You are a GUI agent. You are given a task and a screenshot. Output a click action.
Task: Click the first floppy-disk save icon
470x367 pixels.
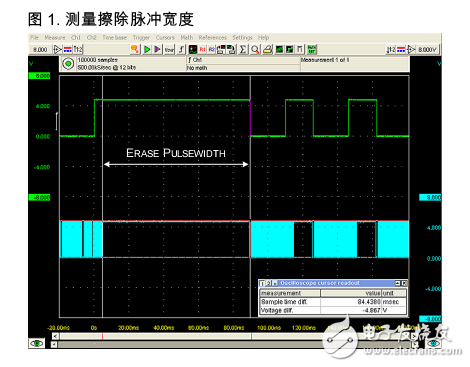(221, 50)
